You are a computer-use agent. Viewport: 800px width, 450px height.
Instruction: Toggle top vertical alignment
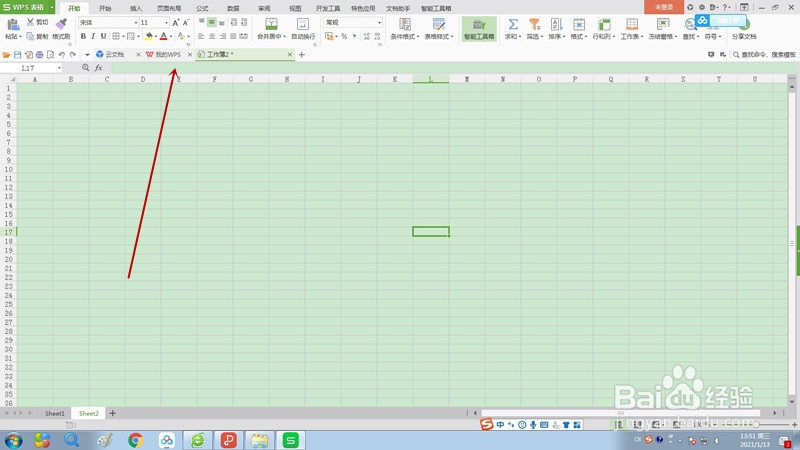coord(202,22)
